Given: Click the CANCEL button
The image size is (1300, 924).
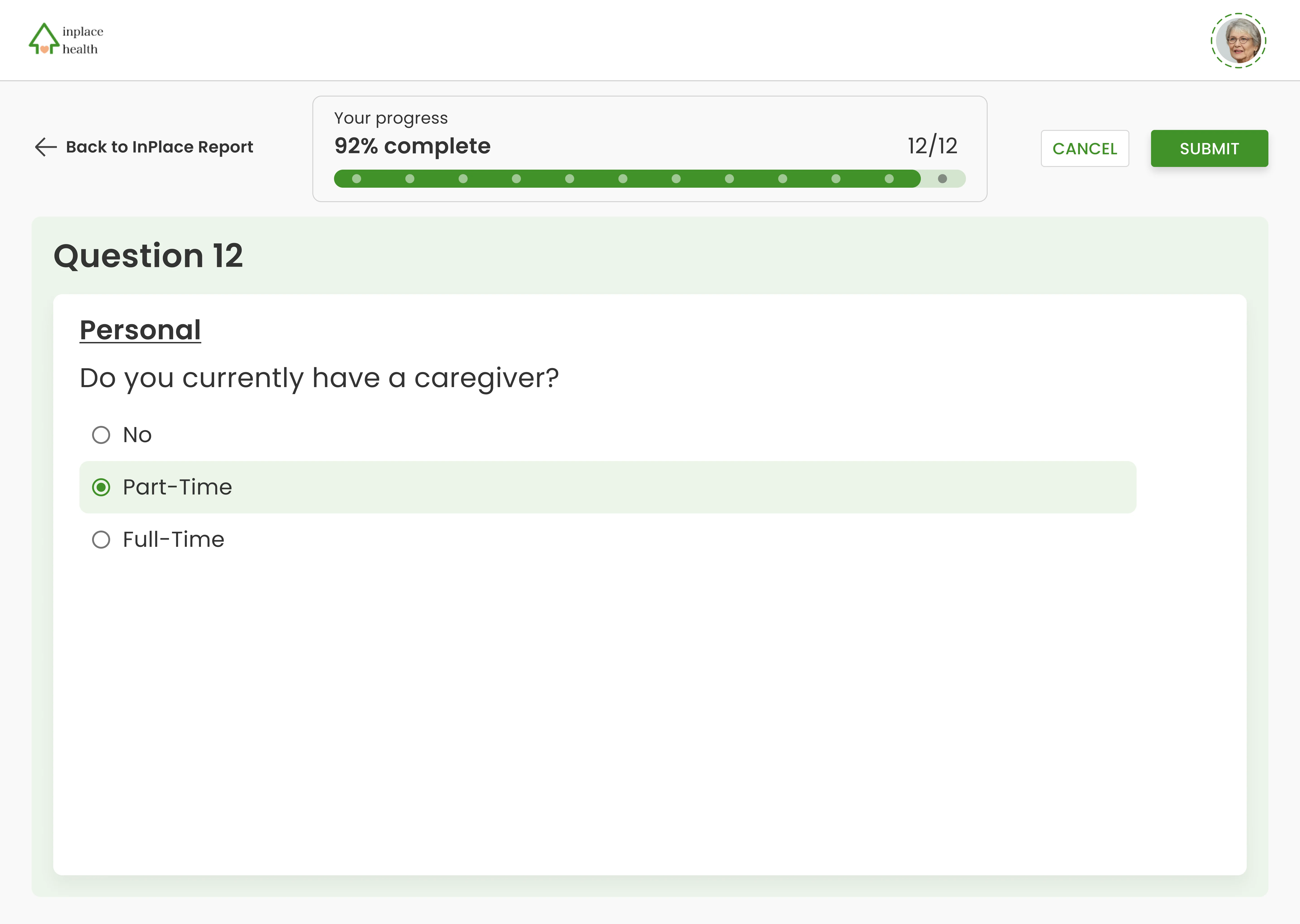Looking at the screenshot, I should [1085, 148].
